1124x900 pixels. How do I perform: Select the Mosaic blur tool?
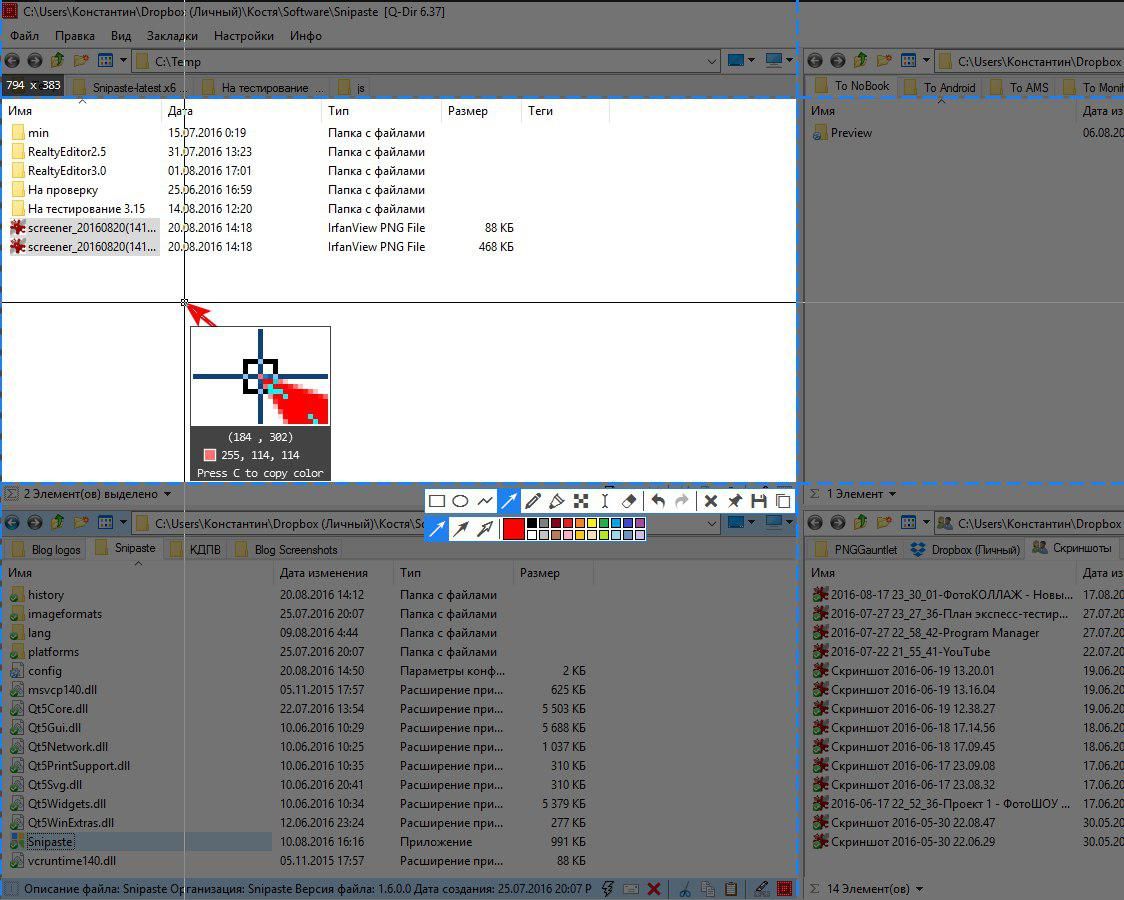pyautogui.click(x=581, y=501)
